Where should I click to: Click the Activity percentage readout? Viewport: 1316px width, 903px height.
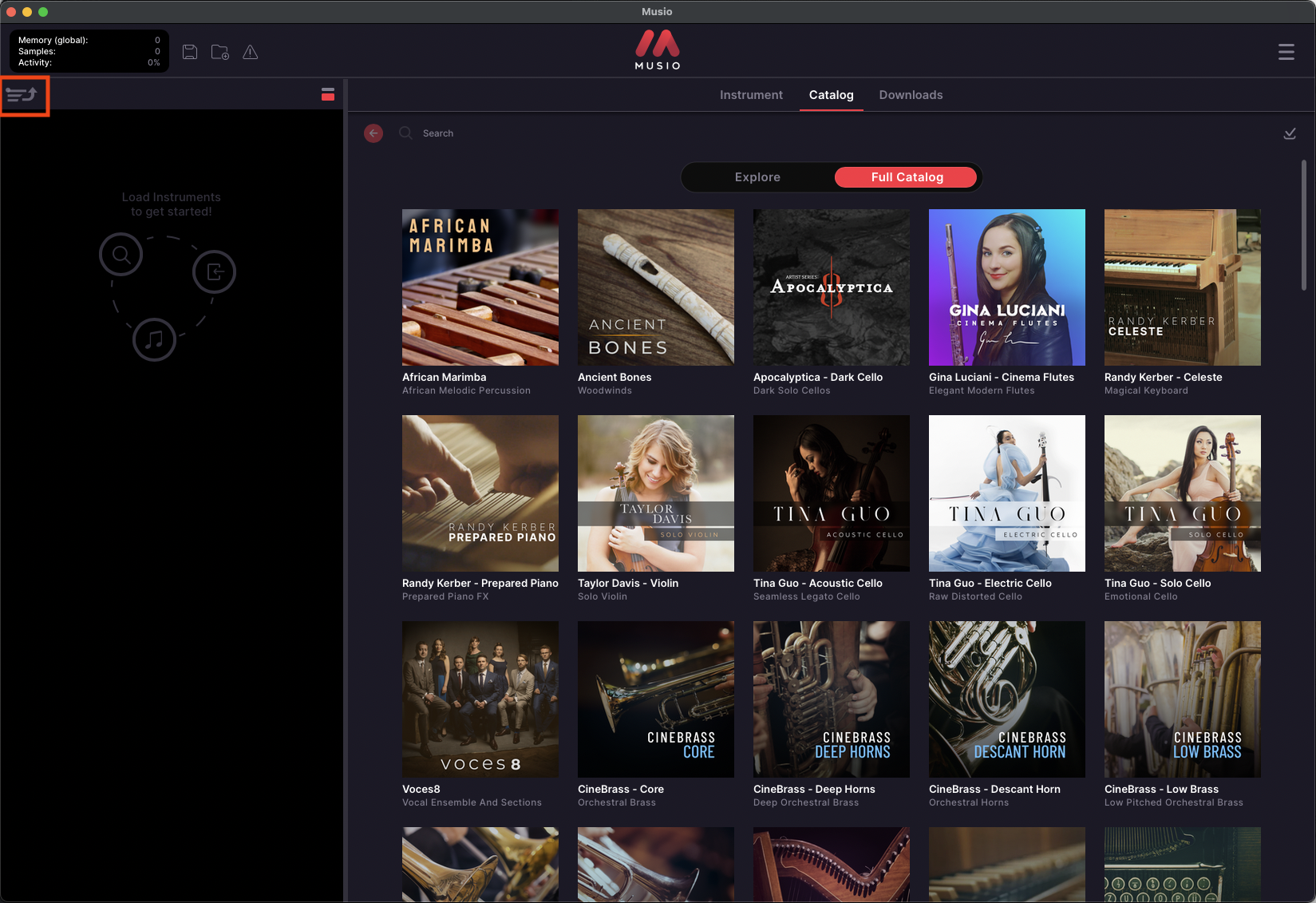click(89, 62)
